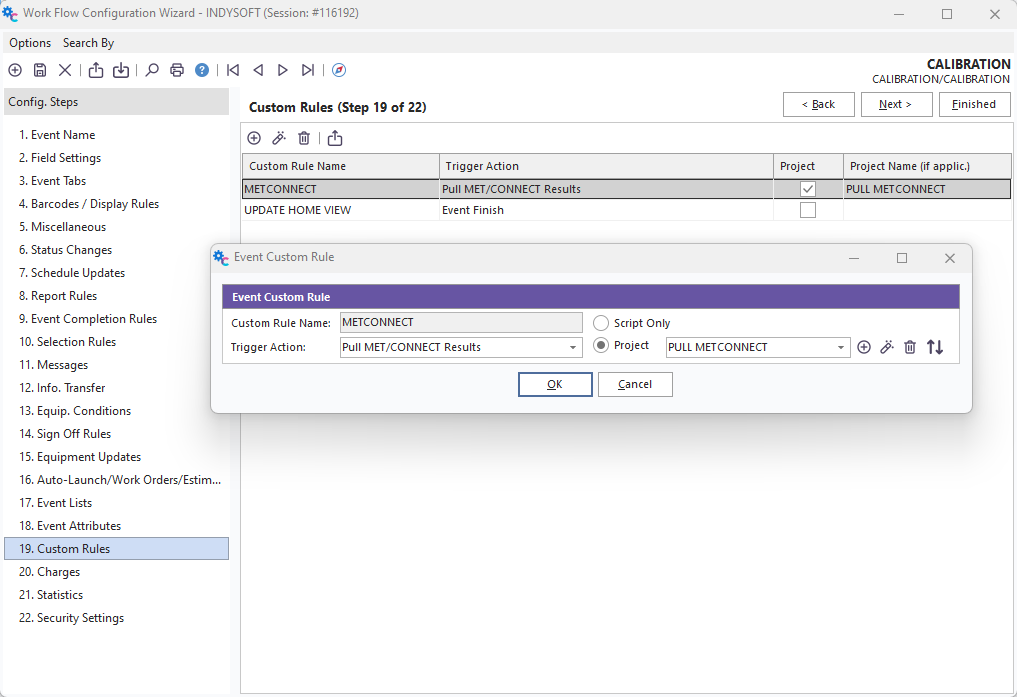Viewport: 1017px width, 697px height.
Task: Click the trash icon beside the PULL METCONNECT project dropdown
Action: (x=910, y=347)
